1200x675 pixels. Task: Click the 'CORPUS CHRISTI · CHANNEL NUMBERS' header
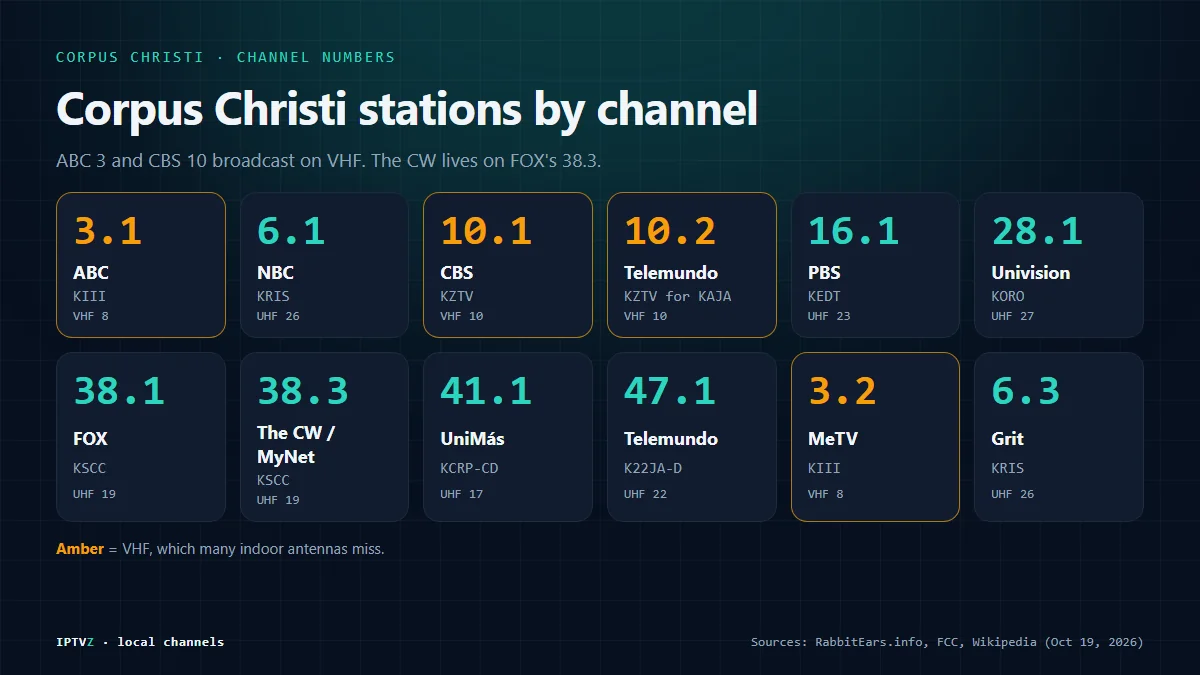click(x=226, y=57)
